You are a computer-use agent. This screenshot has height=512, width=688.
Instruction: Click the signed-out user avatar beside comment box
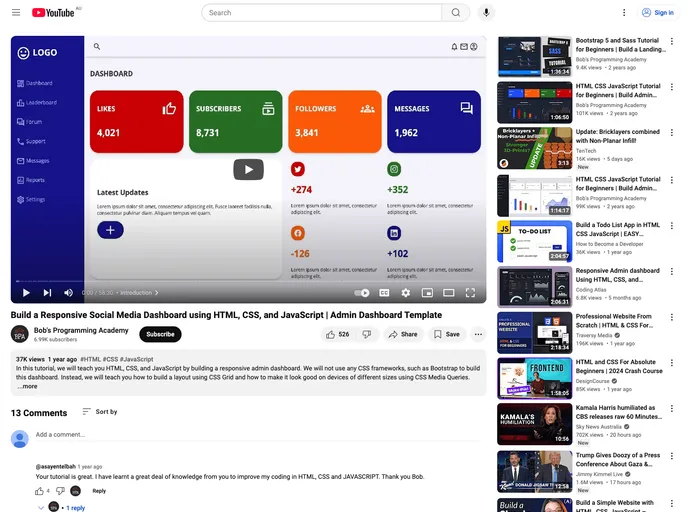(x=20, y=439)
